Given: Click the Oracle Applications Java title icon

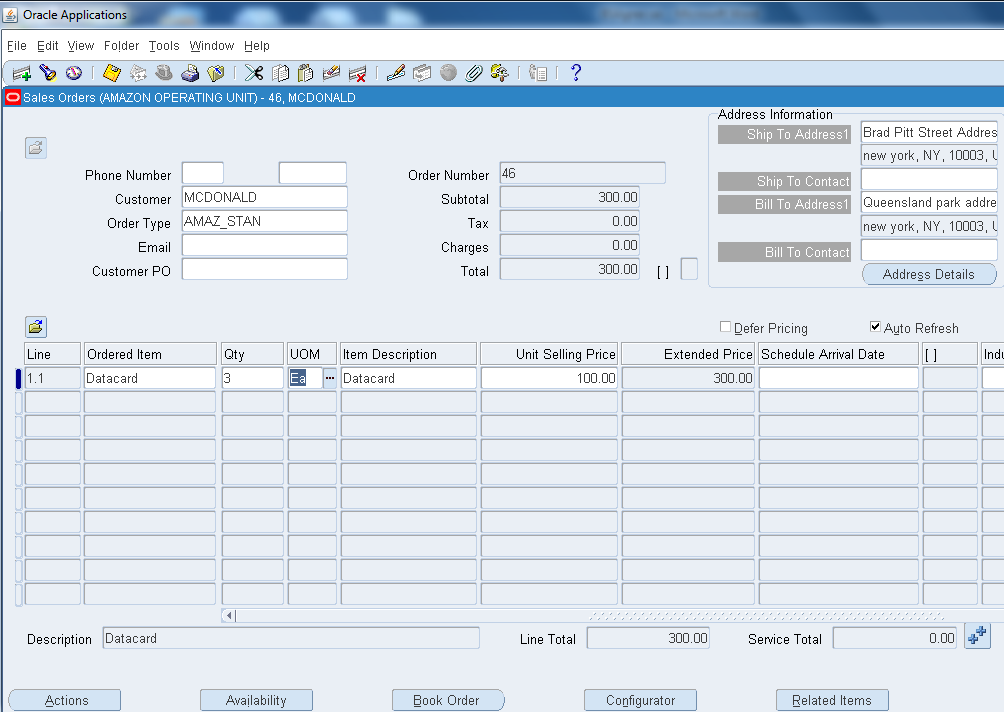Looking at the screenshot, I should pyautogui.click(x=10, y=15).
